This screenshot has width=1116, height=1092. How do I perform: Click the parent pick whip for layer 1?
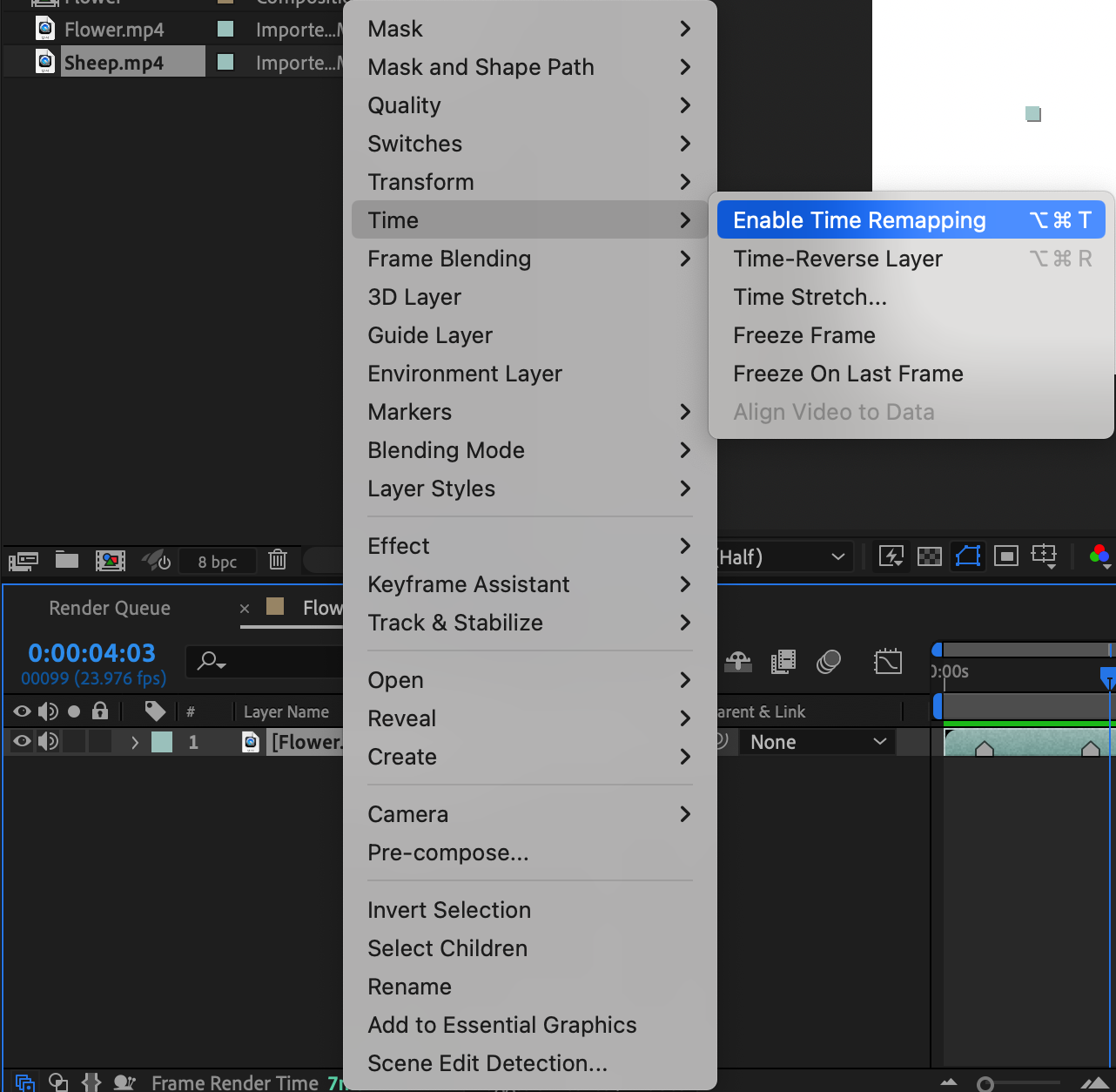(x=723, y=742)
